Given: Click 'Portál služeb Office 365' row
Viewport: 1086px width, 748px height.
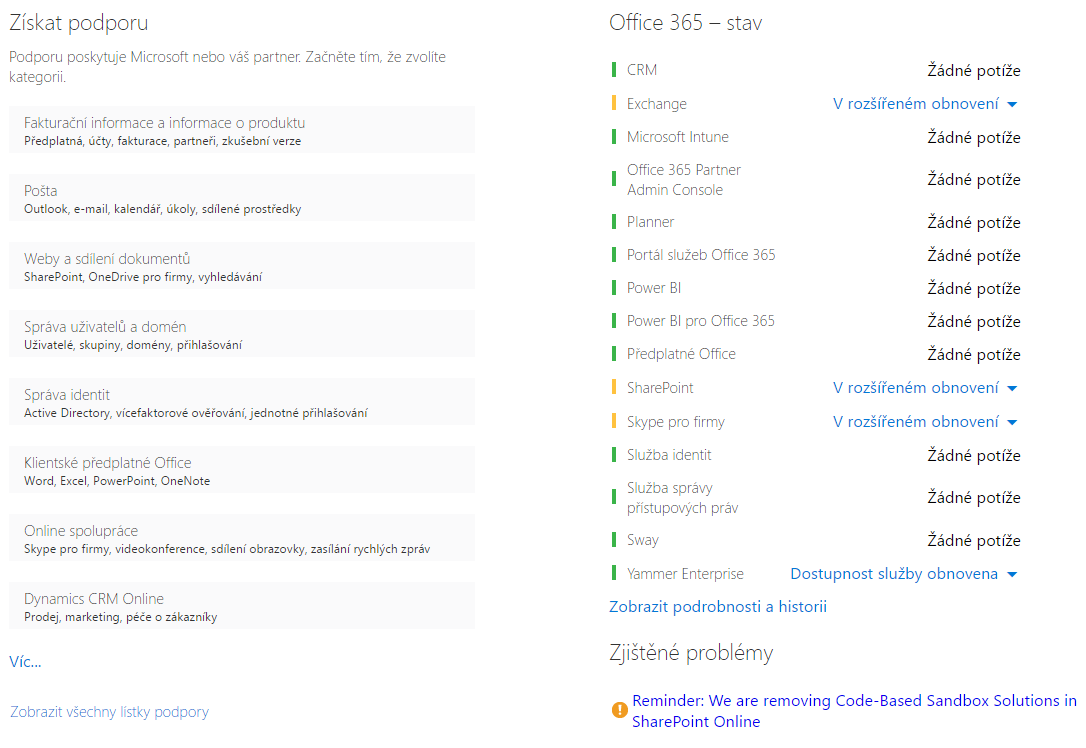Looking at the screenshot, I should click(x=817, y=255).
